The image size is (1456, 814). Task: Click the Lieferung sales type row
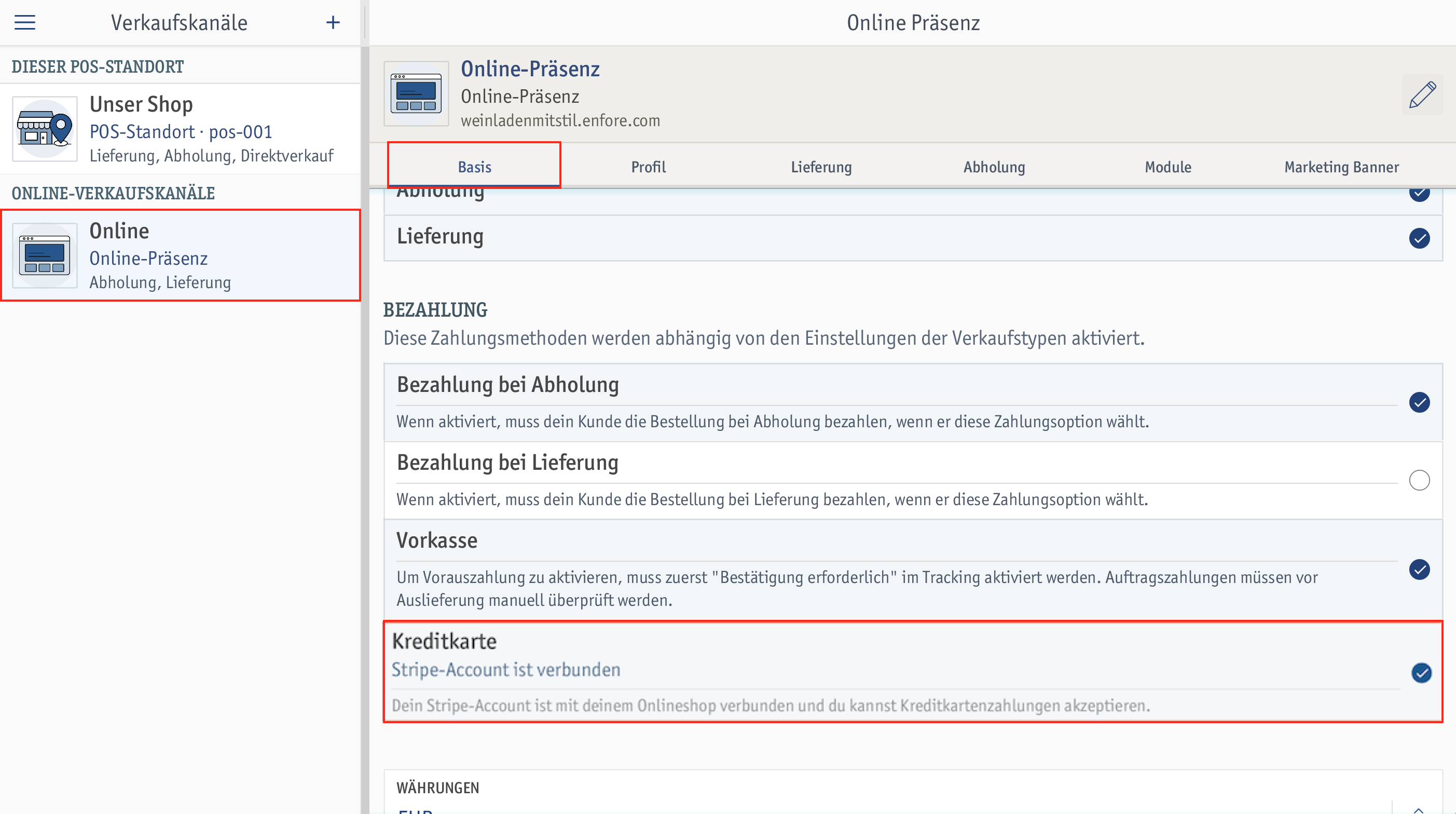point(913,238)
